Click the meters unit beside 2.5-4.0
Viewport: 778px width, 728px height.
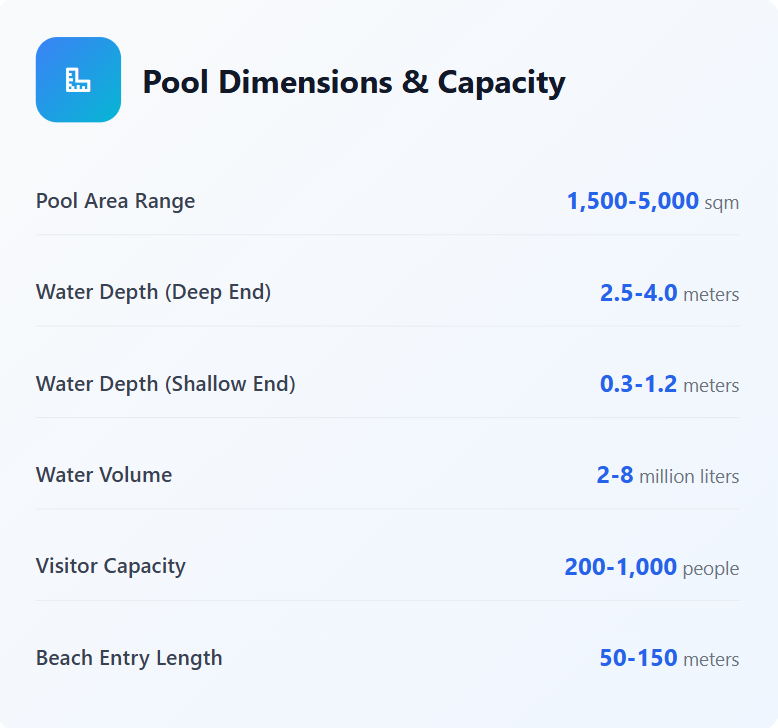tap(711, 295)
